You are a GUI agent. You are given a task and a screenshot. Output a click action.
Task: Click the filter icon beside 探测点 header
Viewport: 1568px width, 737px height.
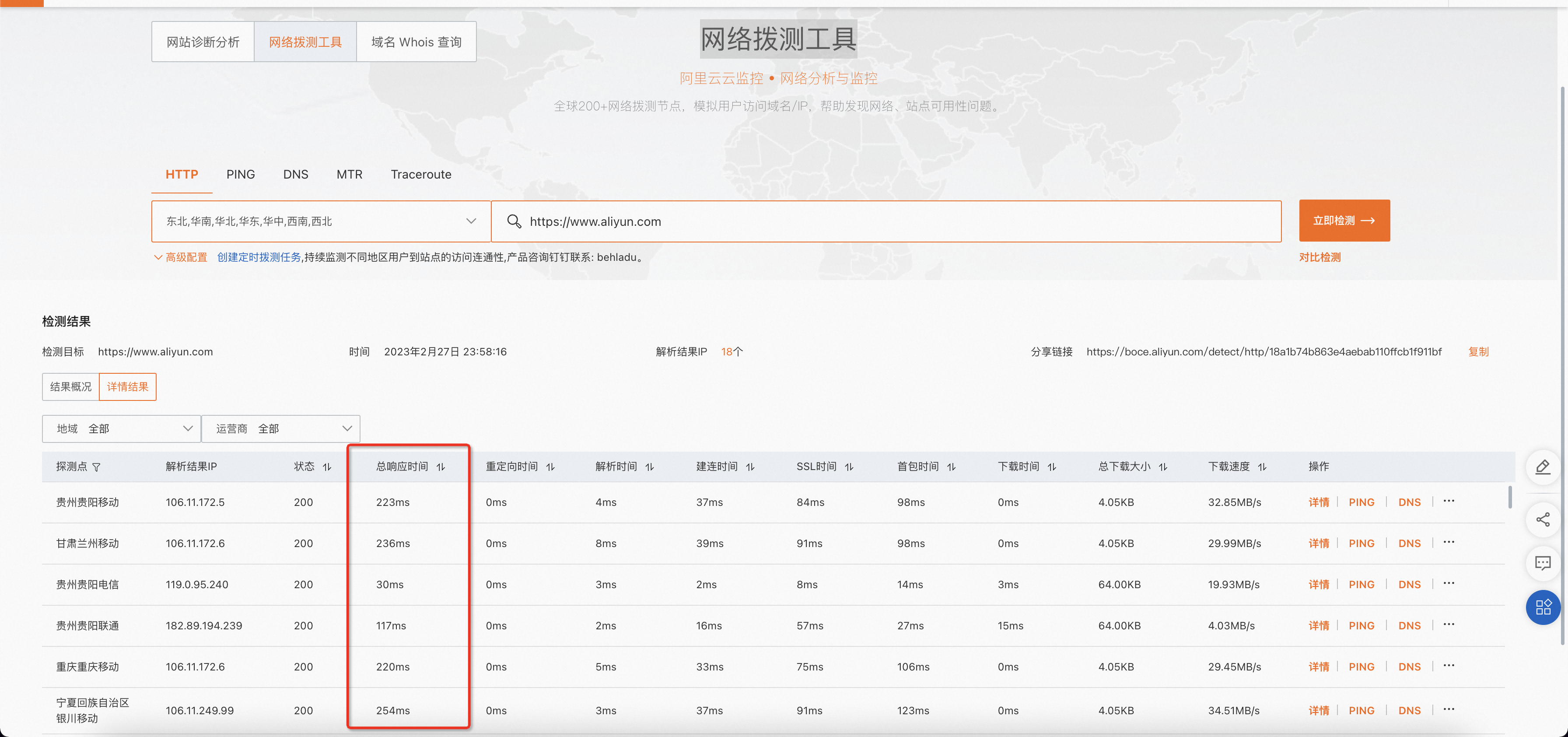(96, 467)
